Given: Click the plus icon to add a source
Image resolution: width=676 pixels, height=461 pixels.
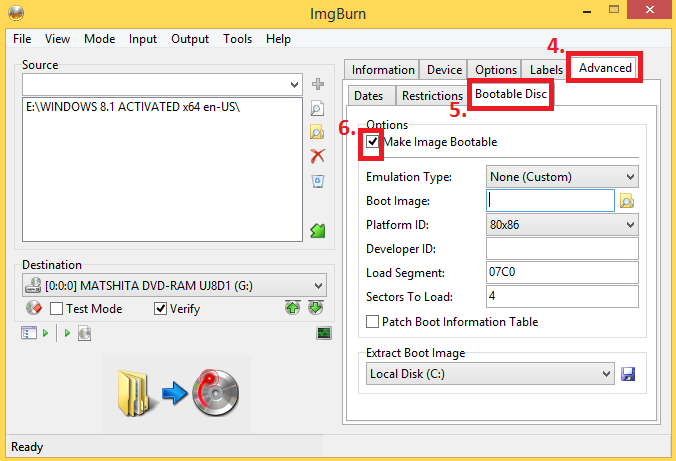Looking at the screenshot, I should coord(318,84).
